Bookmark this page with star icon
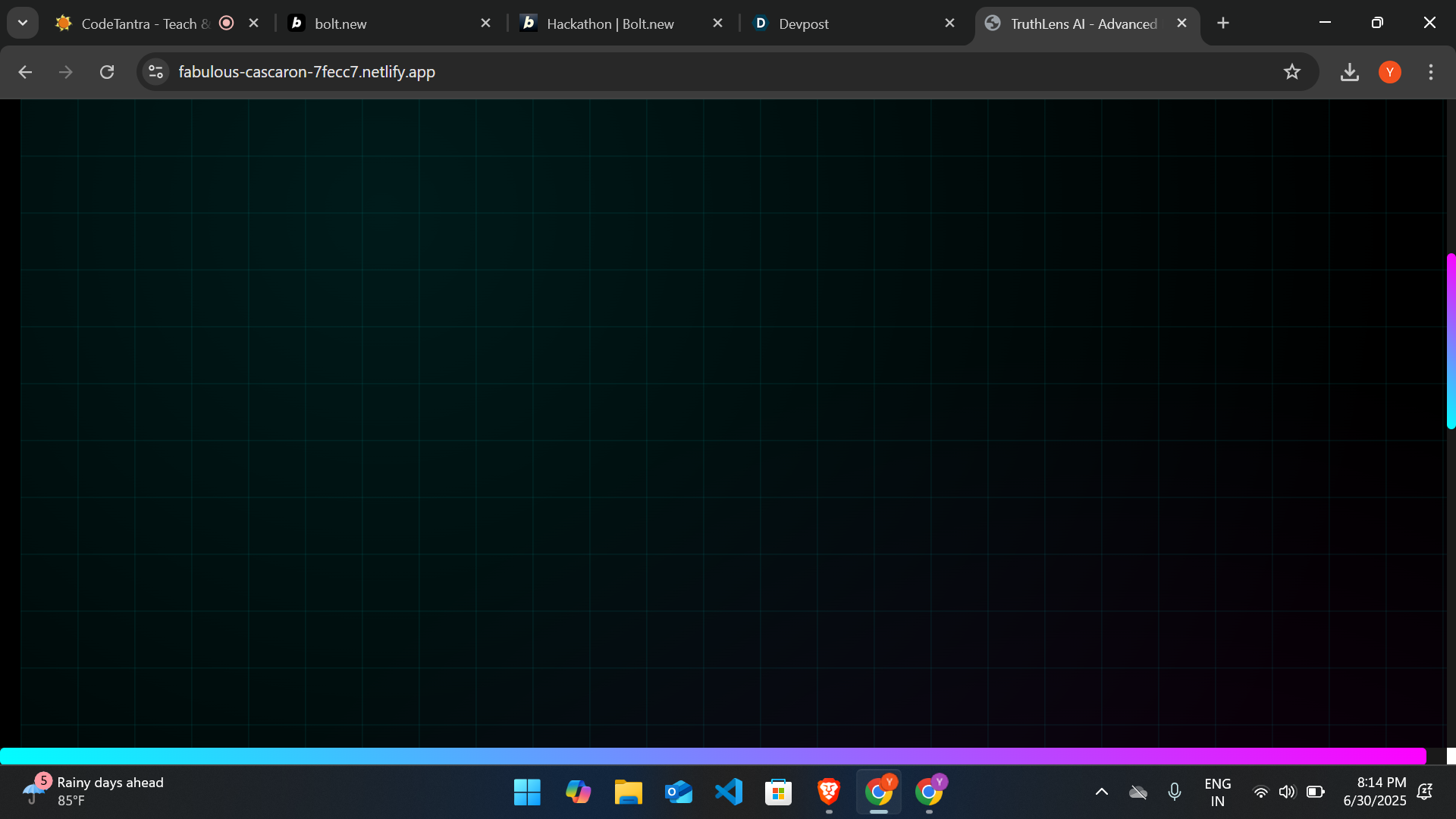Viewport: 1456px width, 819px height. click(x=1291, y=72)
